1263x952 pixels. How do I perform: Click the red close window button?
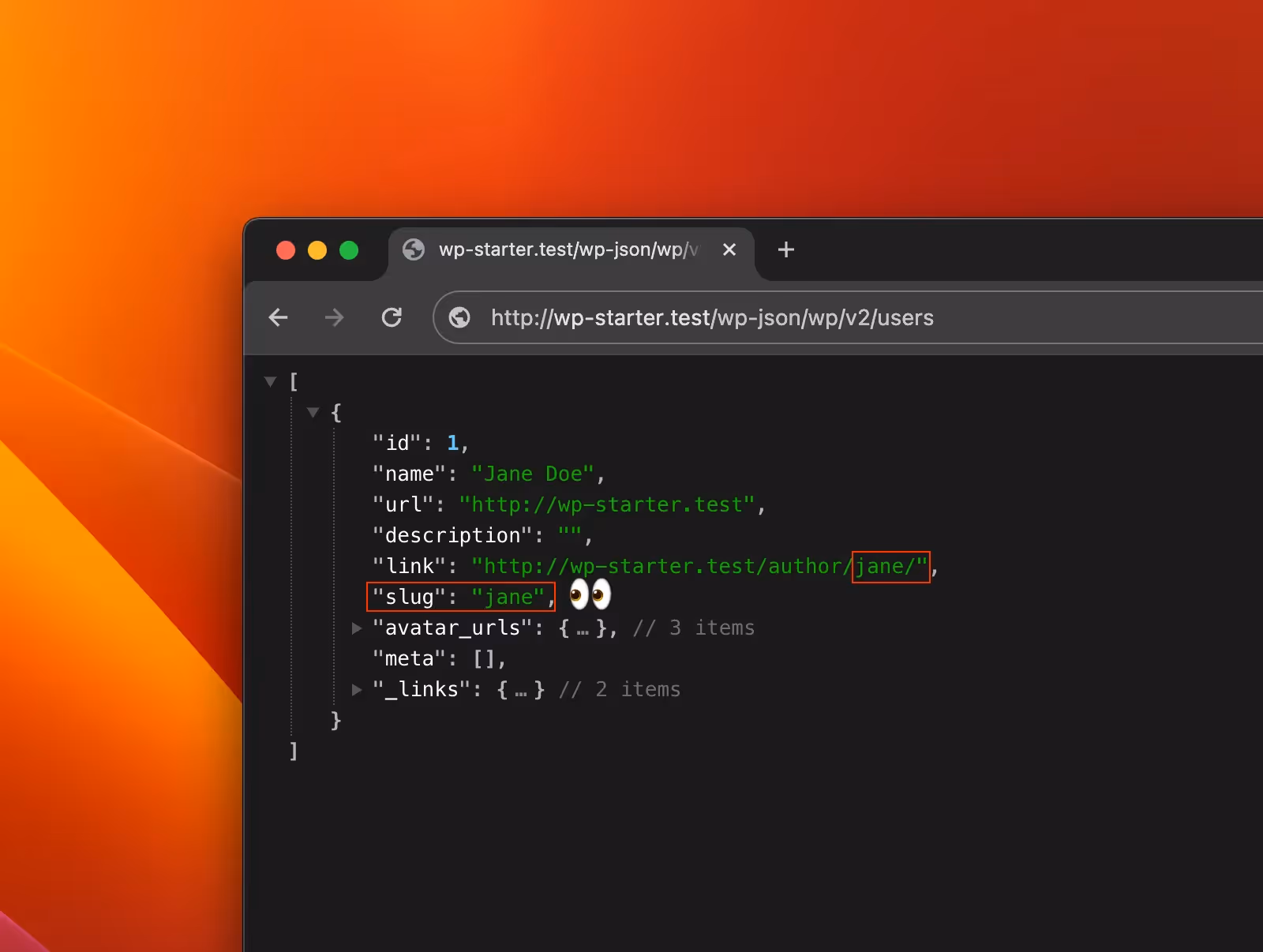click(286, 250)
